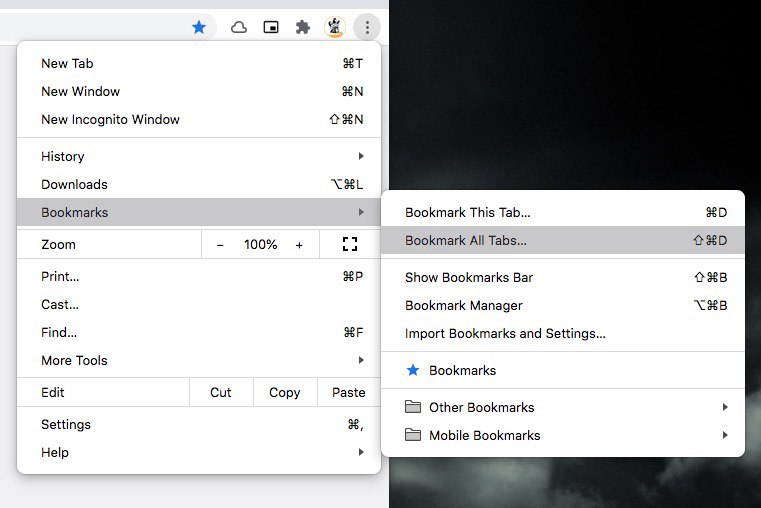Open the Other Bookmarks folder label
Screen dimensions: 761x508
click(481, 408)
